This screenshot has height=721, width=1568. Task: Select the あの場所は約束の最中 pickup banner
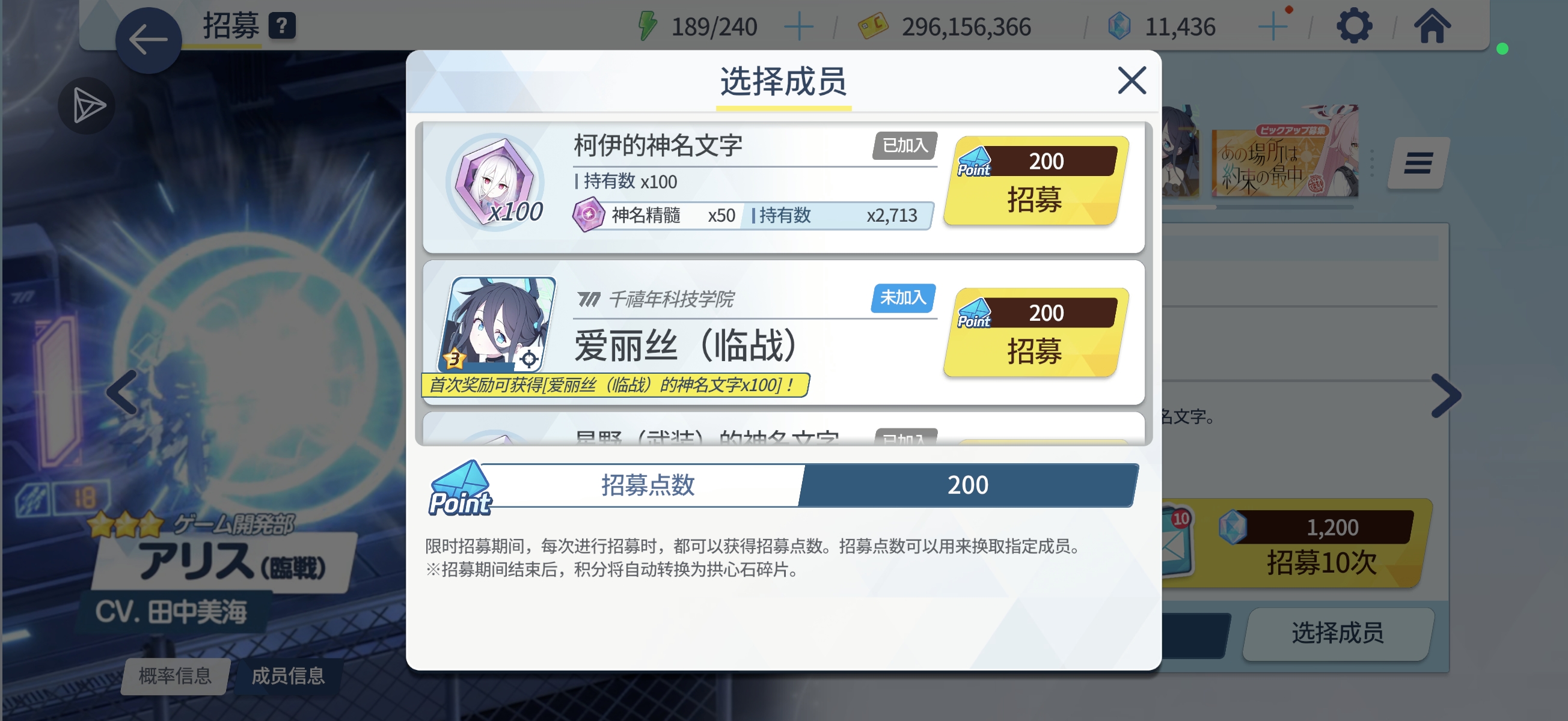point(1284,153)
